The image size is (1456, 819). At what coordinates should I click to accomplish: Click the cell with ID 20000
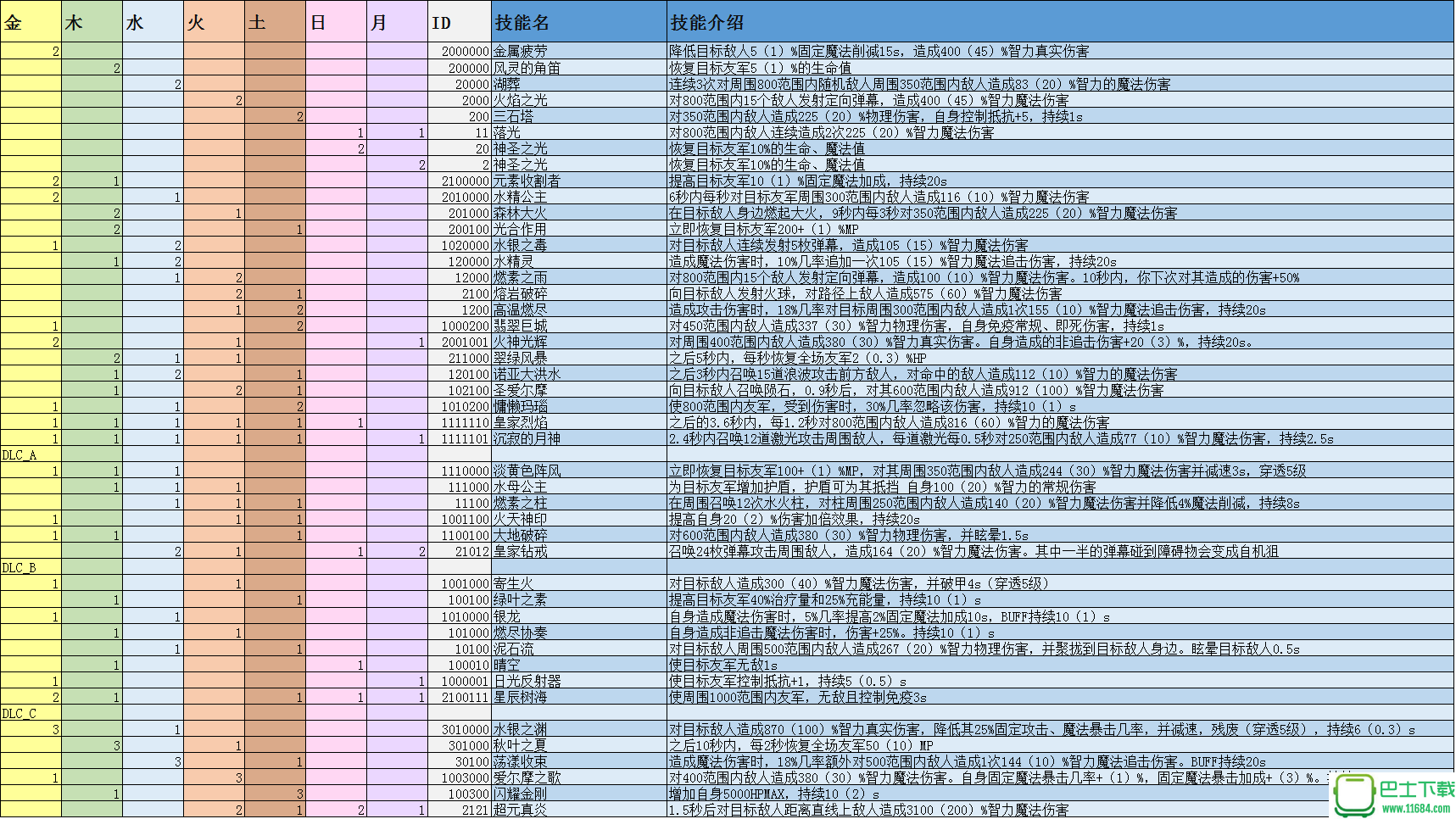(460, 84)
